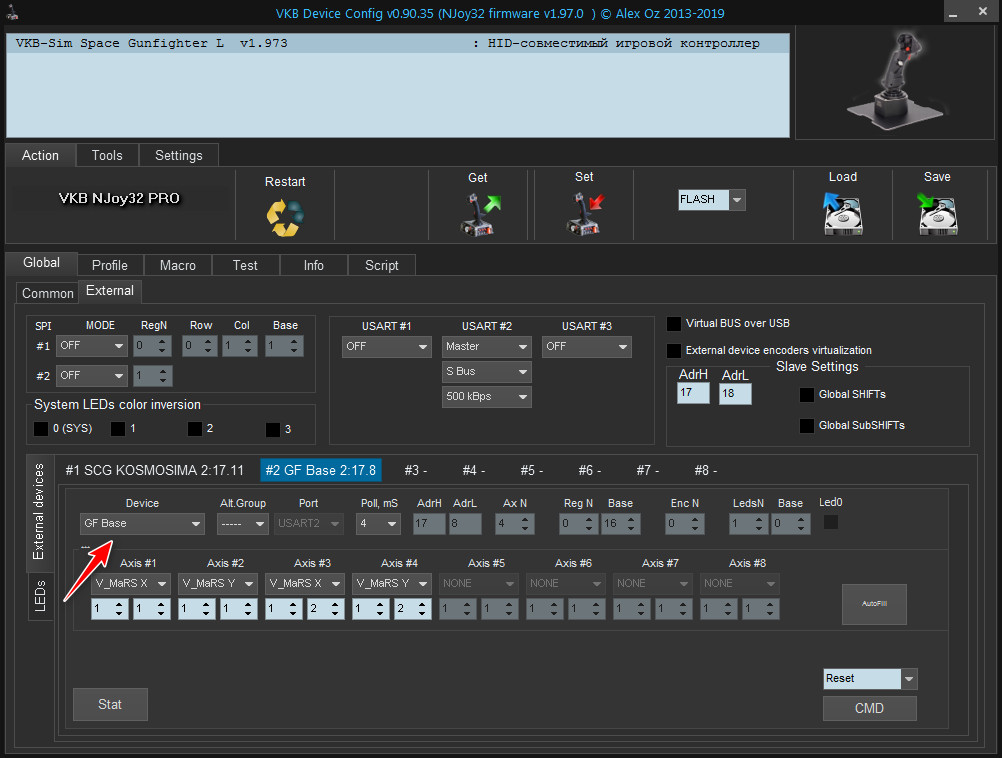1002x758 pixels.
Task: Open the Poll mS dropdown
Action: tap(378, 523)
